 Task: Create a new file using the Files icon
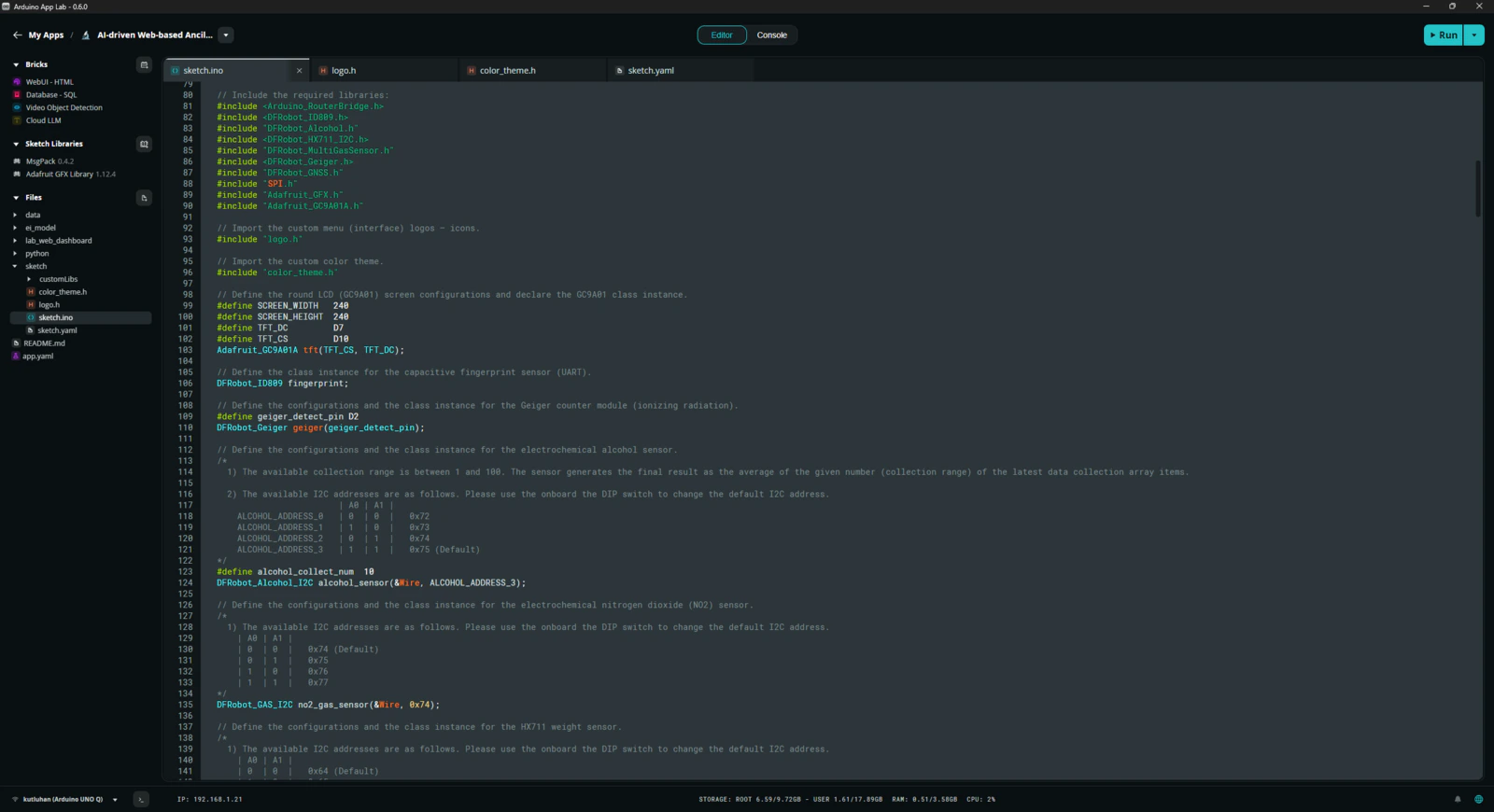coord(144,198)
